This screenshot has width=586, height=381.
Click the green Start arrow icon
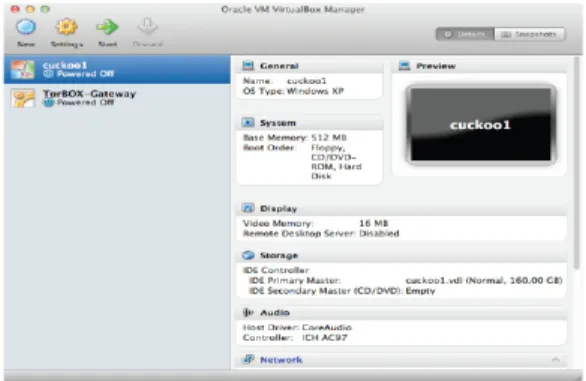(107, 27)
